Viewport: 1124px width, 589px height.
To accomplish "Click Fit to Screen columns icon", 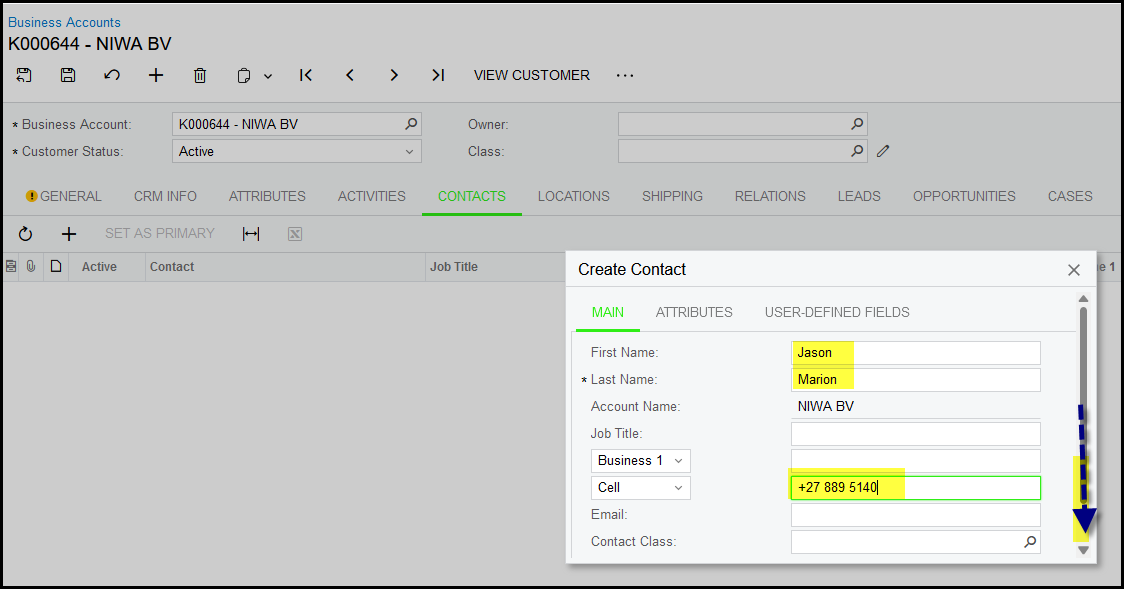I will [251, 234].
